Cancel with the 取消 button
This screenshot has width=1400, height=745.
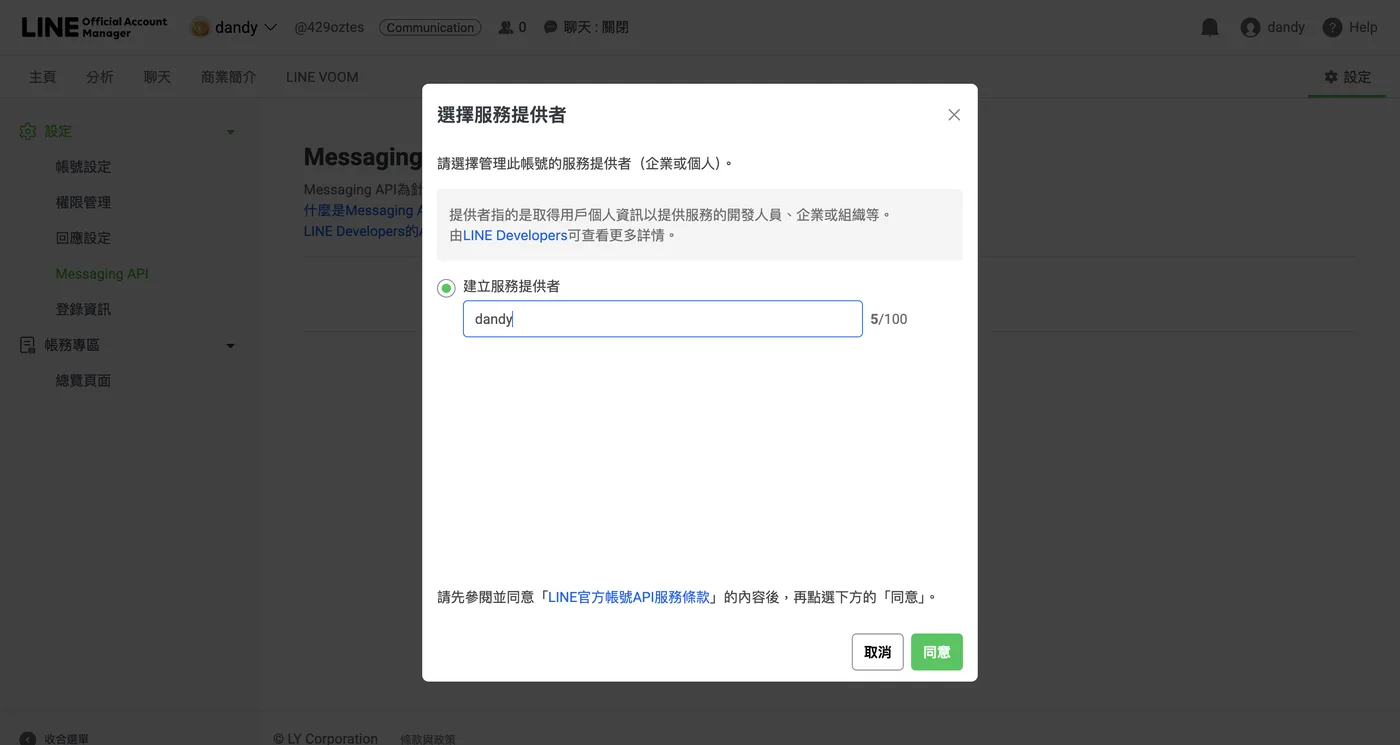(x=878, y=652)
